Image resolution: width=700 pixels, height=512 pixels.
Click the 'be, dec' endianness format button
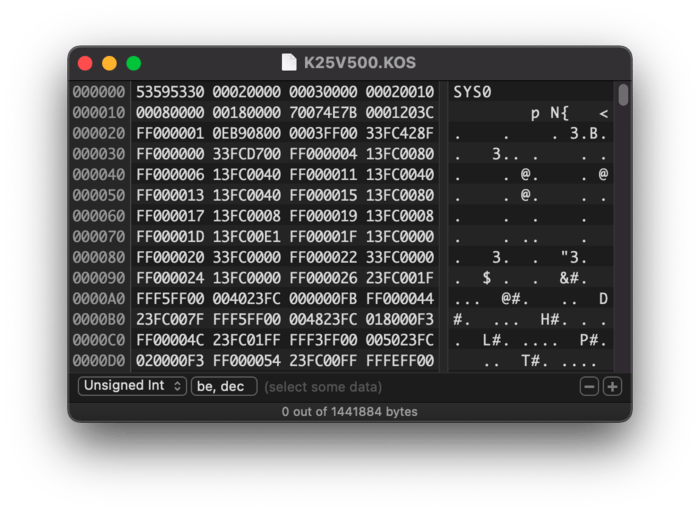pyautogui.click(x=224, y=386)
